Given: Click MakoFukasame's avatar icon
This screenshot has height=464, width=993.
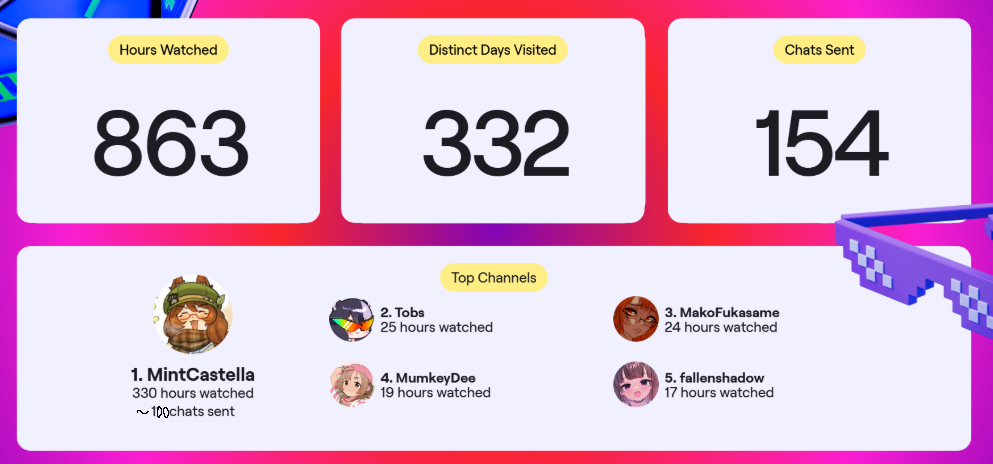Looking at the screenshot, I should click(636, 319).
